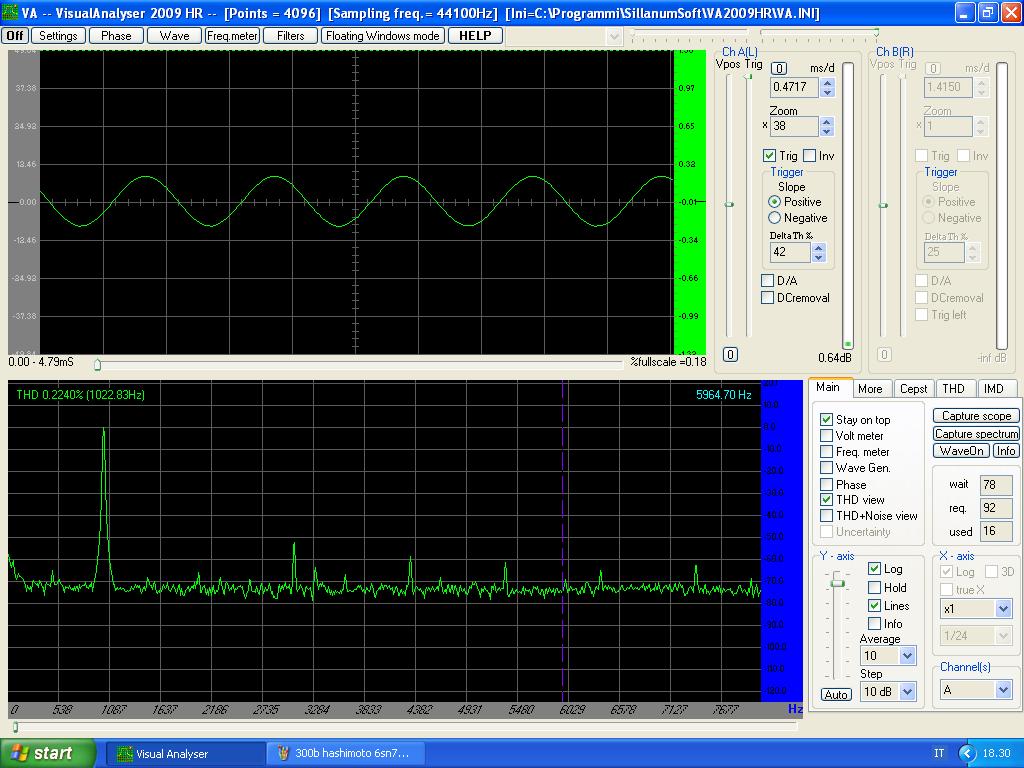Click the Ch A ms/d input field
The width and height of the screenshot is (1024, 768).
794,87
